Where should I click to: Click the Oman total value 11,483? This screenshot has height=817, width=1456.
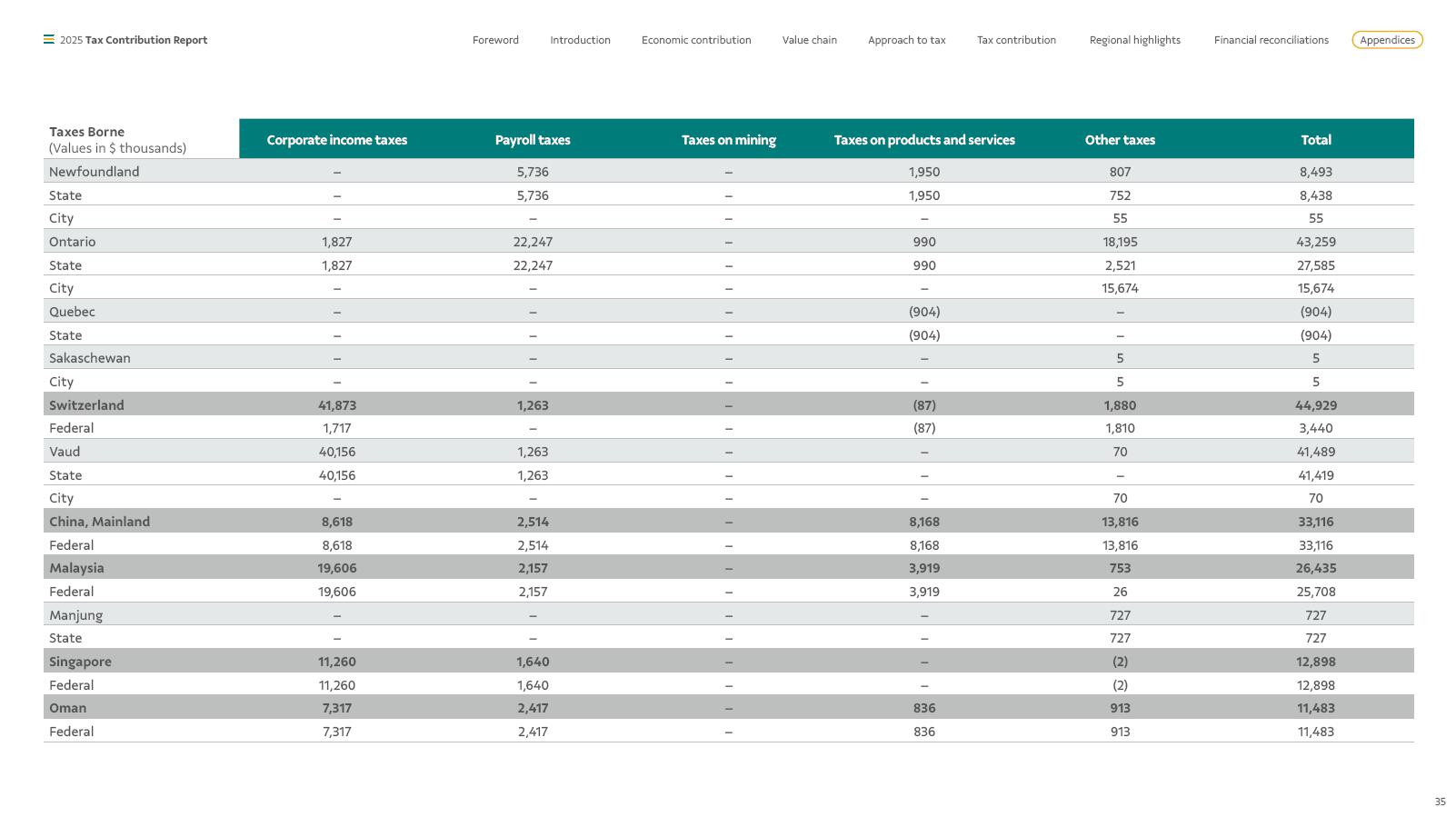click(1315, 708)
